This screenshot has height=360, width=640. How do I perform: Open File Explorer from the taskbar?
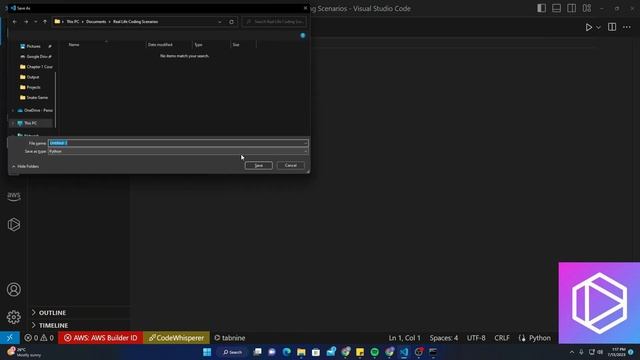301,352
